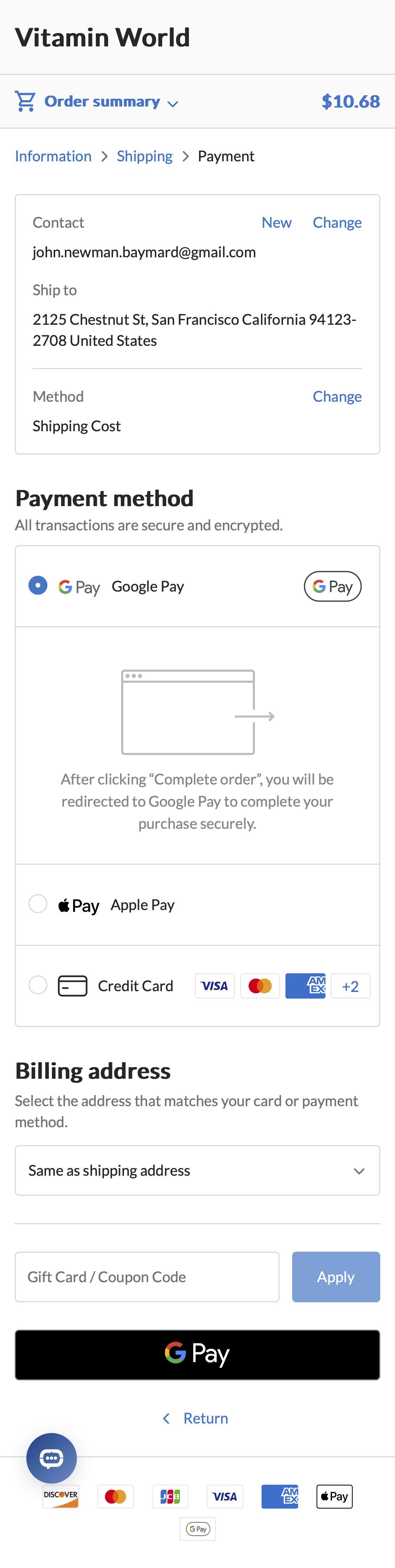Image resolution: width=395 pixels, height=1568 pixels.
Task: Click the Discover logo in footer
Action: point(61,1496)
